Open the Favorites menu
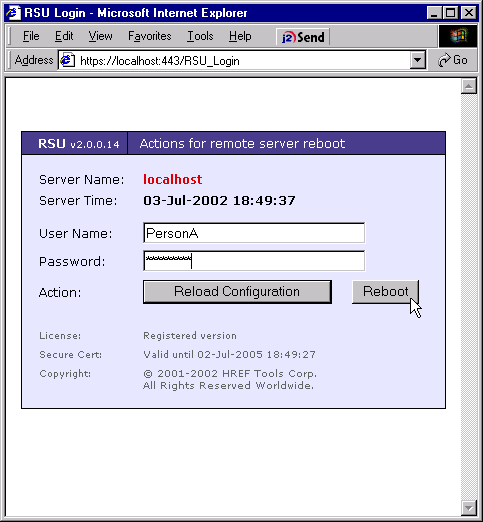The height and width of the screenshot is (522, 483). 150,36
